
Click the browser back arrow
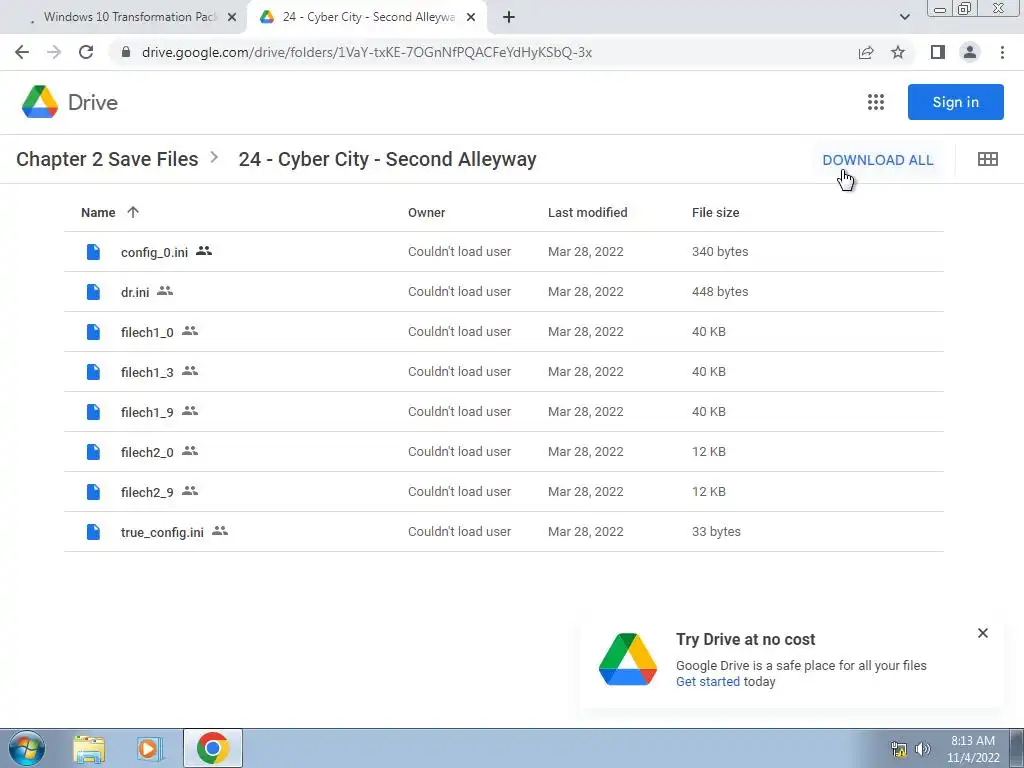click(x=22, y=52)
